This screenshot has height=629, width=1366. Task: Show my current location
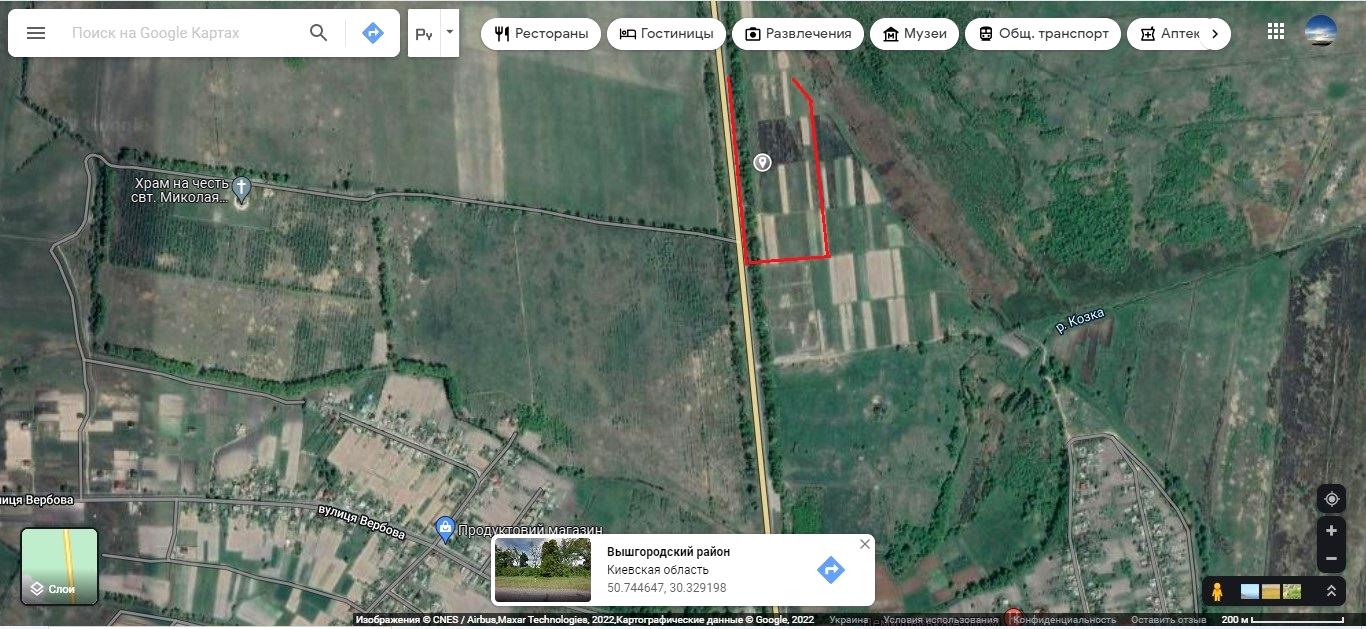1331,499
